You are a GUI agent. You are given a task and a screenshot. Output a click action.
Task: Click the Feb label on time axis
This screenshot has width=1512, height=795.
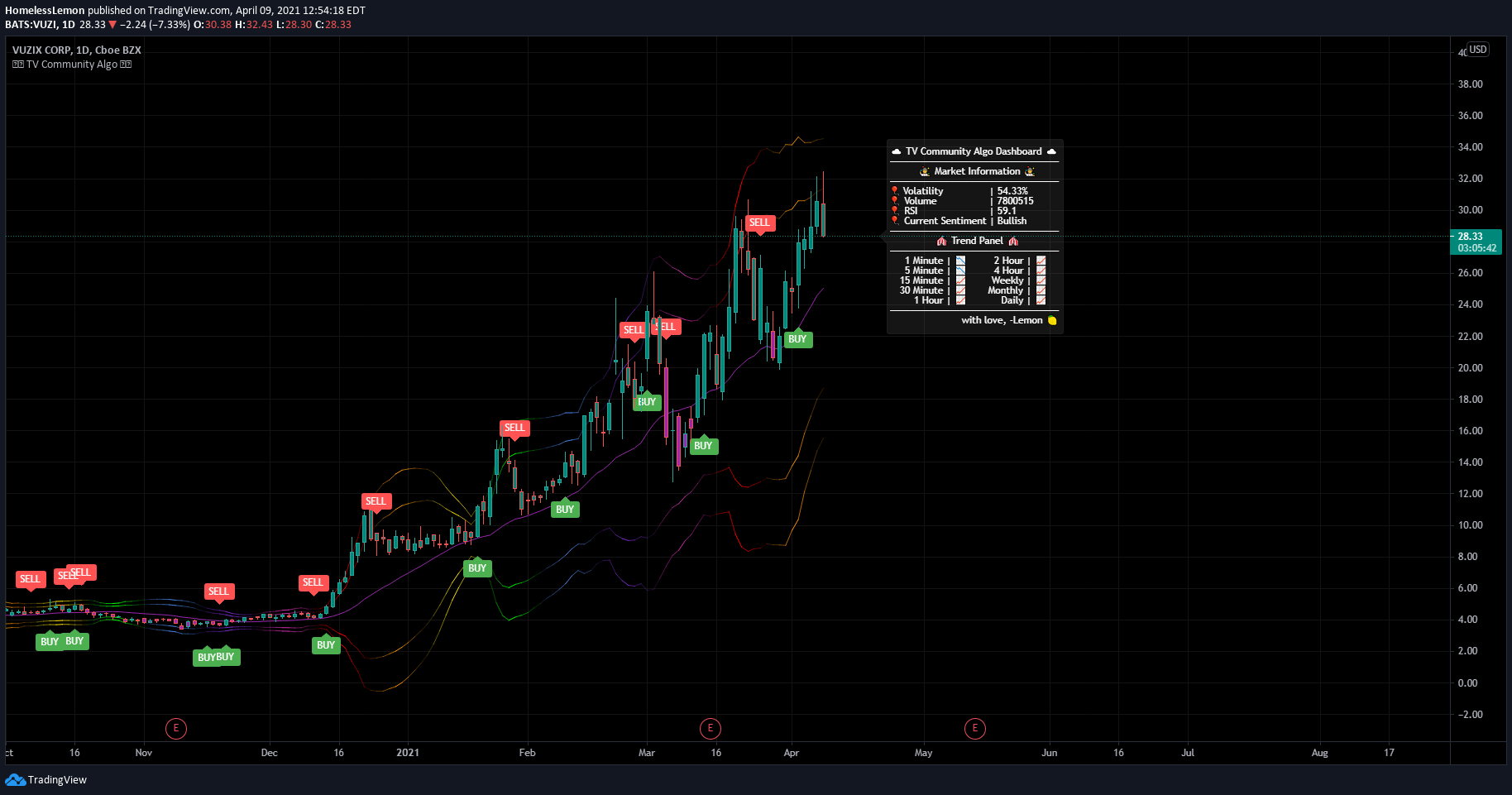(x=527, y=753)
